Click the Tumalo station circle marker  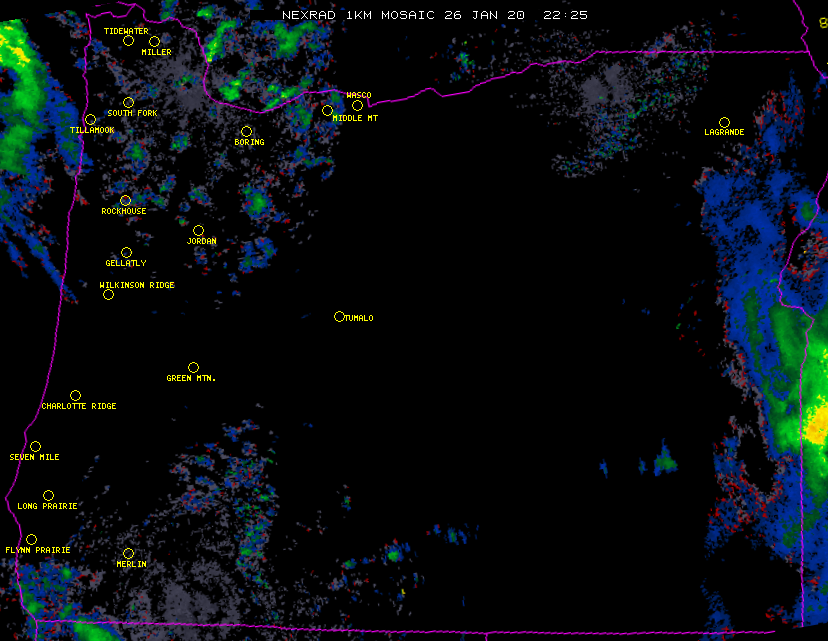pyautogui.click(x=339, y=317)
